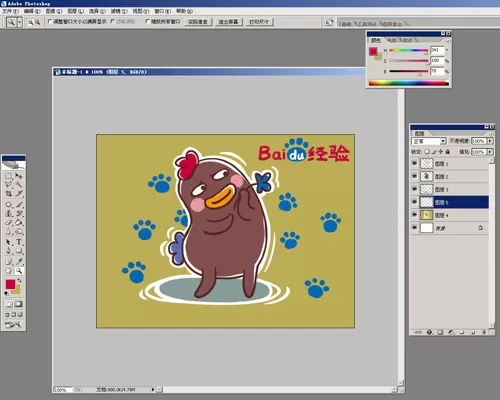This screenshot has width=500, height=400.
Task: Create new layer icon in Layers panel
Action: (x=473, y=332)
